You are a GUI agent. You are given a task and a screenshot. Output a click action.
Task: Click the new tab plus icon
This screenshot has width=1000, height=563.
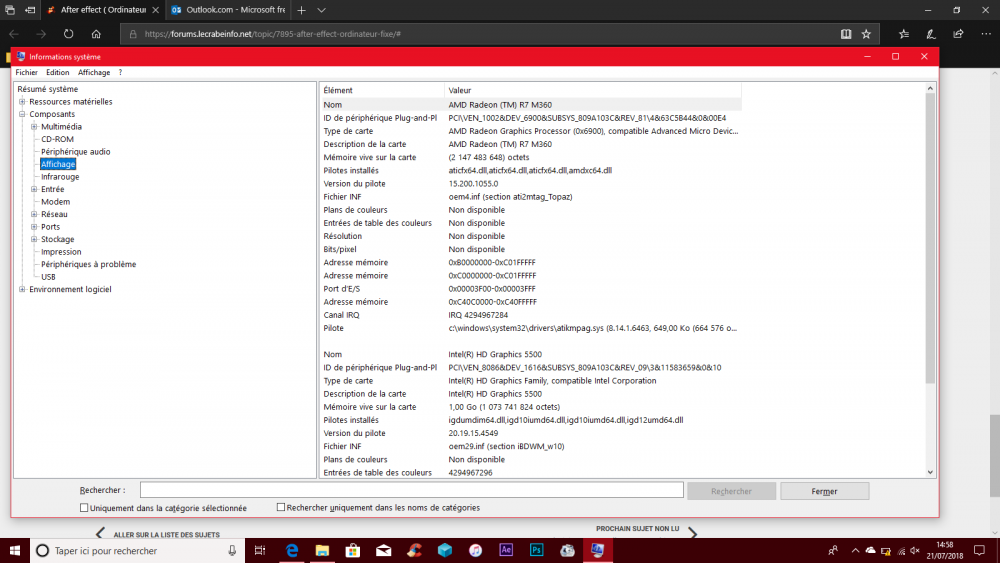(x=302, y=10)
